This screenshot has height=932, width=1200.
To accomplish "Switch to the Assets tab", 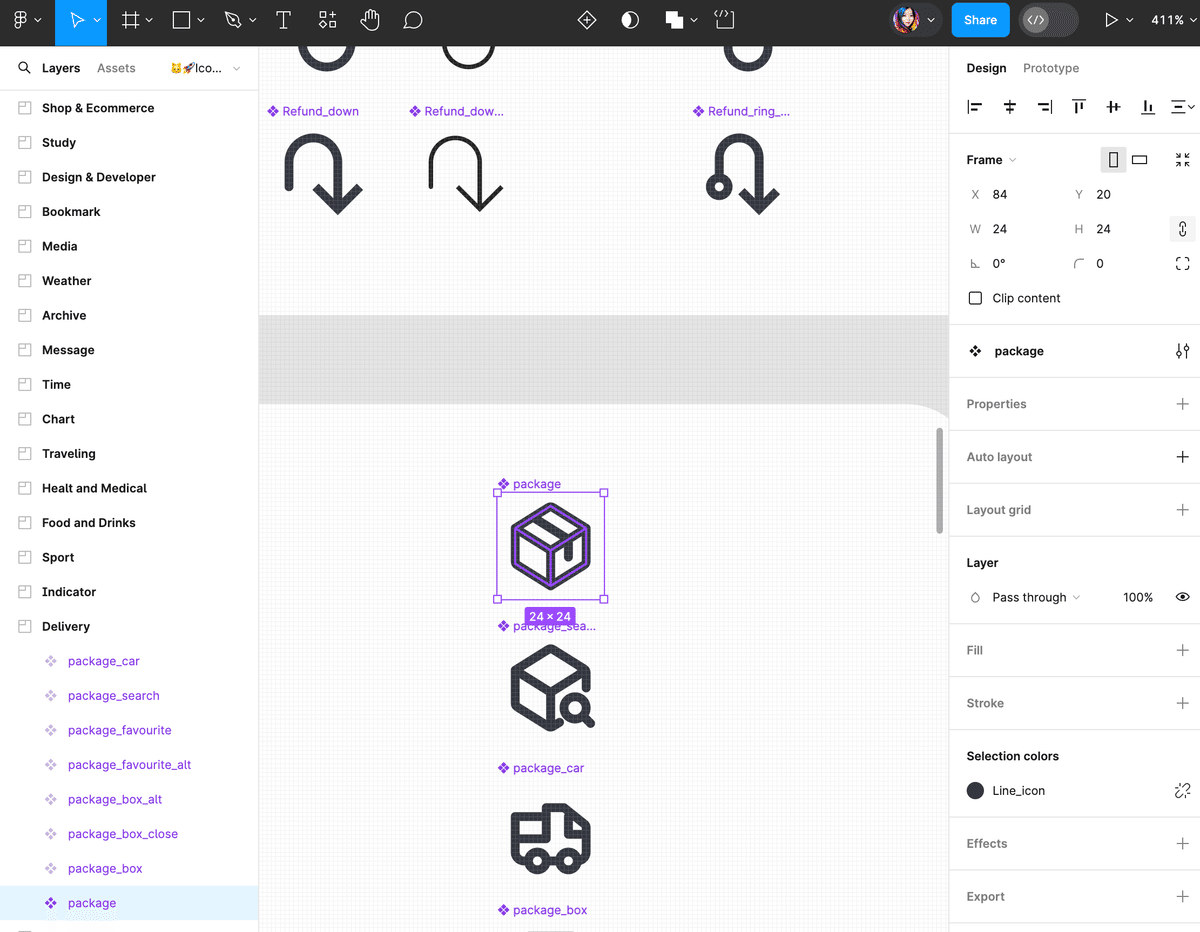I will (116, 68).
